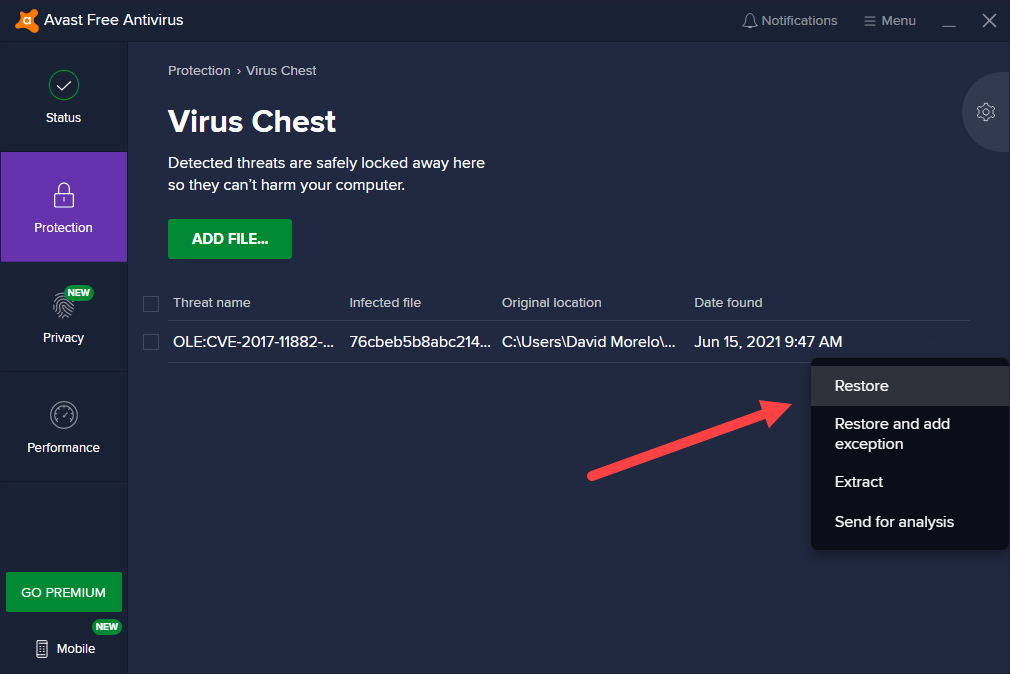Open the Performance gauge icon
The height and width of the screenshot is (674, 1010).
[64, 415]
